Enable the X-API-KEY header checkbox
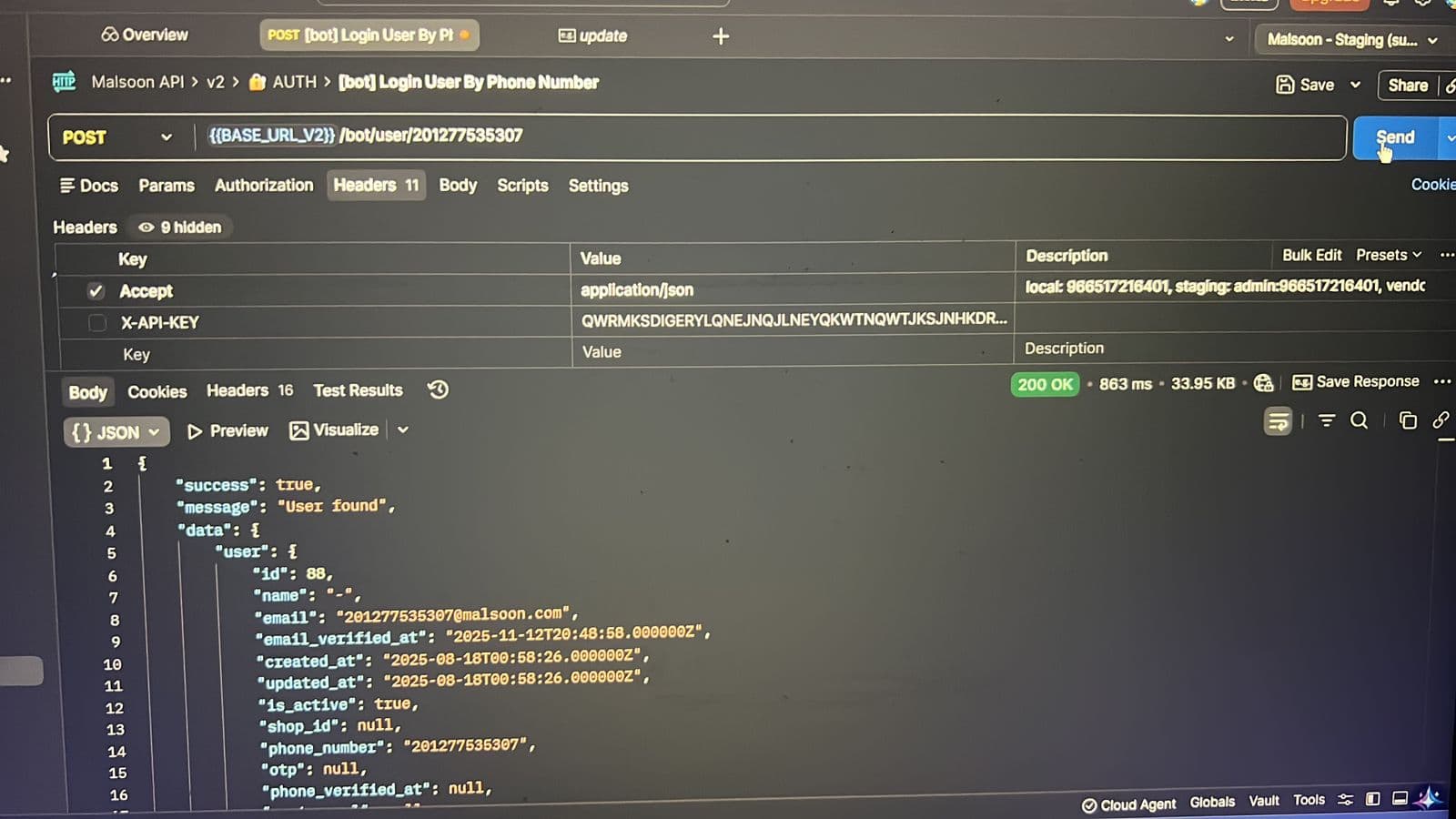 pos(97,323)
